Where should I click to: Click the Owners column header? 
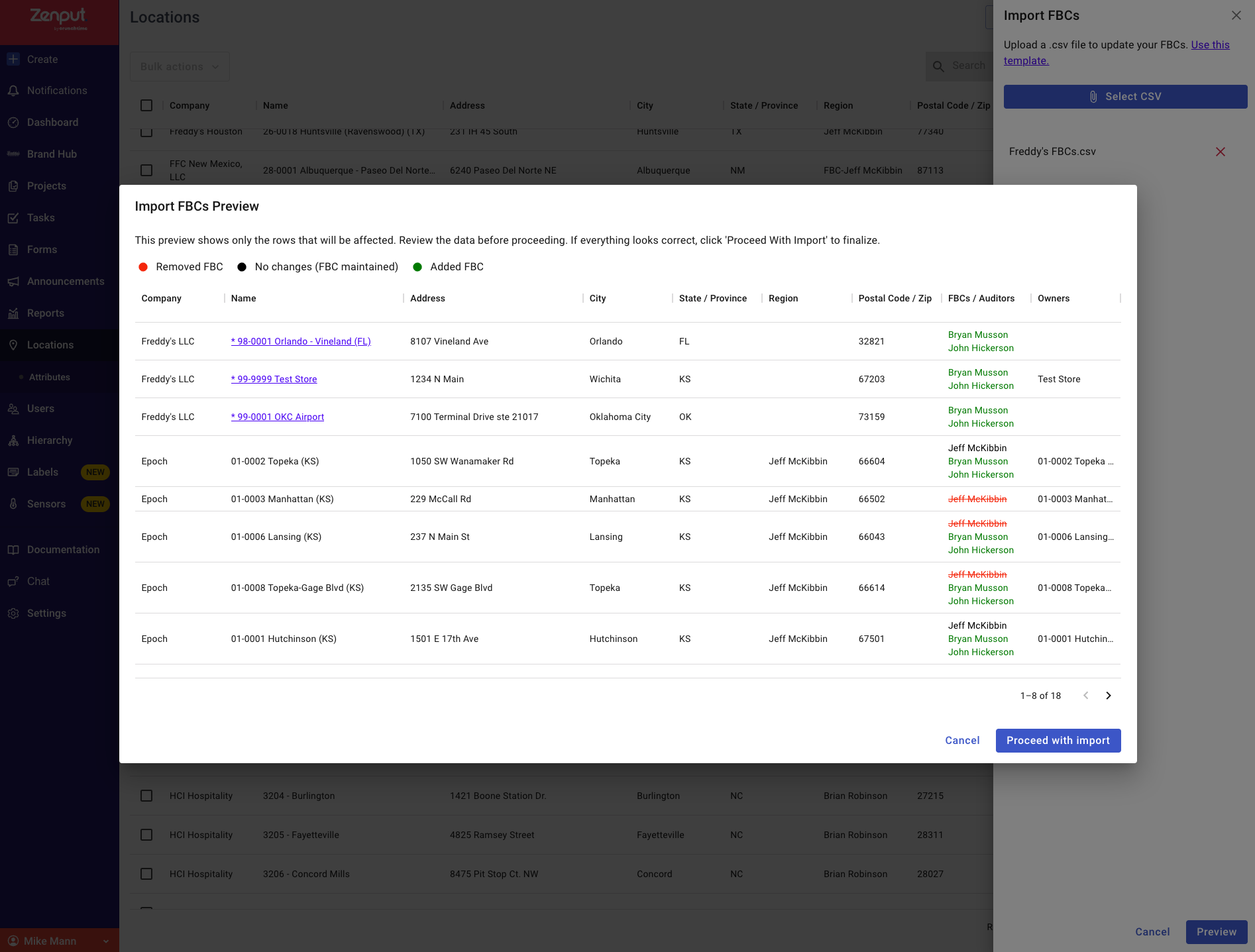click(x=1054, y=298)
